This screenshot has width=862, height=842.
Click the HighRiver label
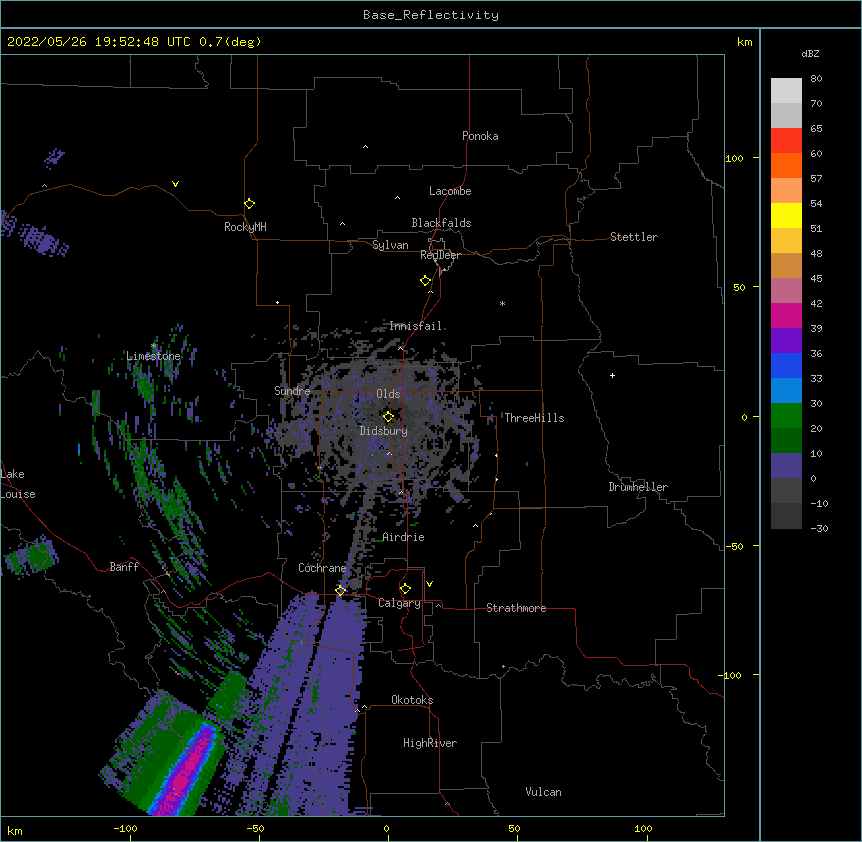point(430,743)
